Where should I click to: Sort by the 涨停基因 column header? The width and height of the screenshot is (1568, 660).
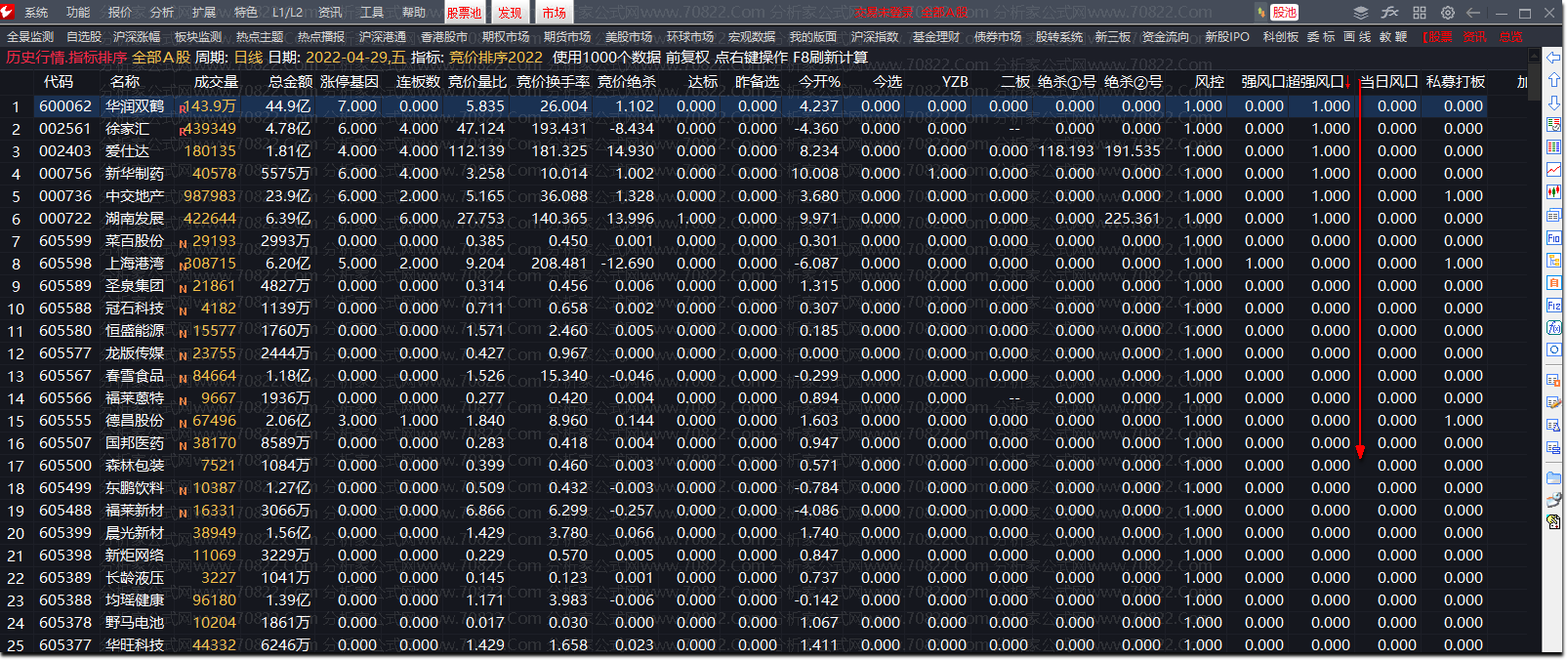click(x=350, y=82)
